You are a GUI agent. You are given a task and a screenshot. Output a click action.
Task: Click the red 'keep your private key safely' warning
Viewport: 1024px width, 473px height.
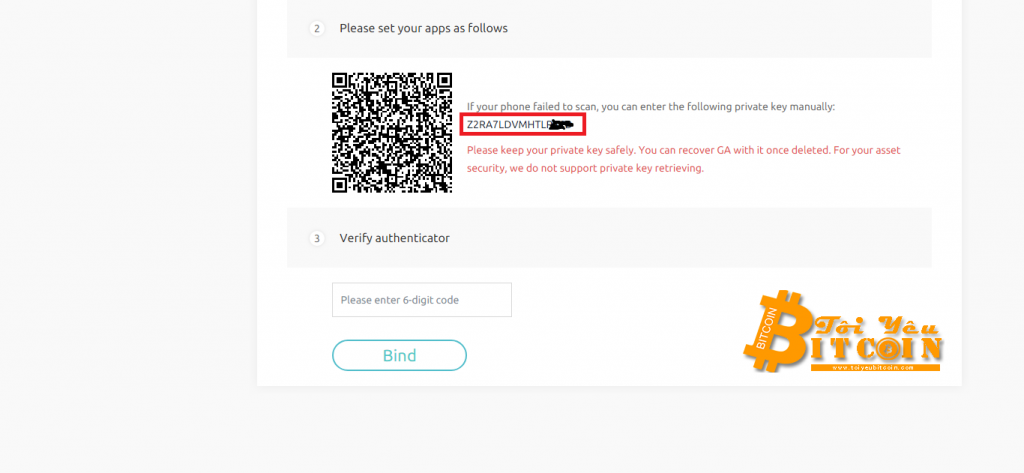tap(683, 159)
